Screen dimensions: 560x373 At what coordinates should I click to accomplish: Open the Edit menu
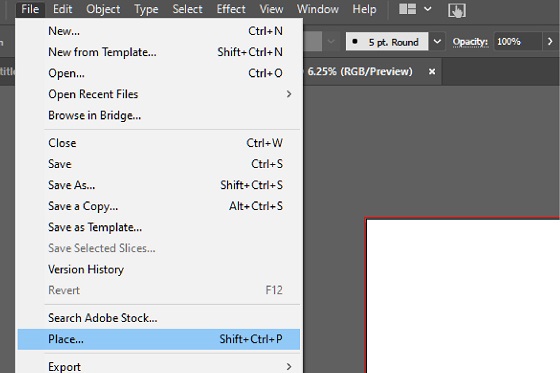coord(62,9)
